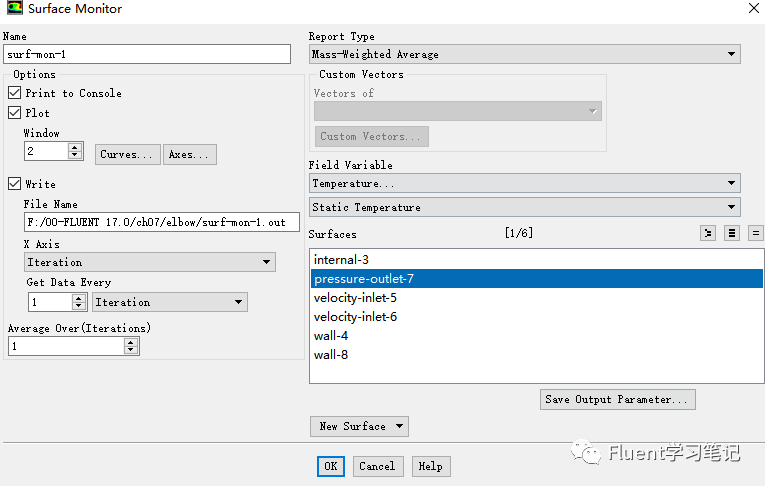Image resolution: width=765 pixels, height=486 pixels.
Task: Click the File Name input field
Action: pos(161,222)
